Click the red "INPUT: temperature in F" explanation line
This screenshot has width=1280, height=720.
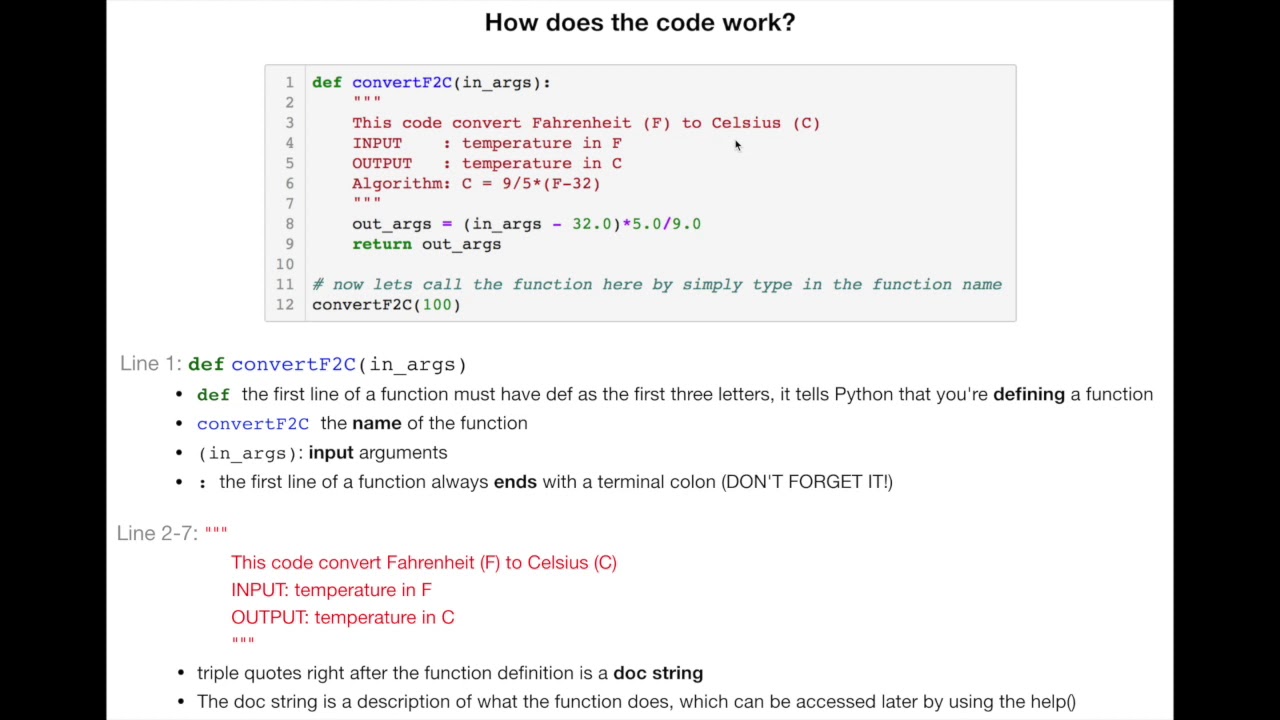point(331,590)
